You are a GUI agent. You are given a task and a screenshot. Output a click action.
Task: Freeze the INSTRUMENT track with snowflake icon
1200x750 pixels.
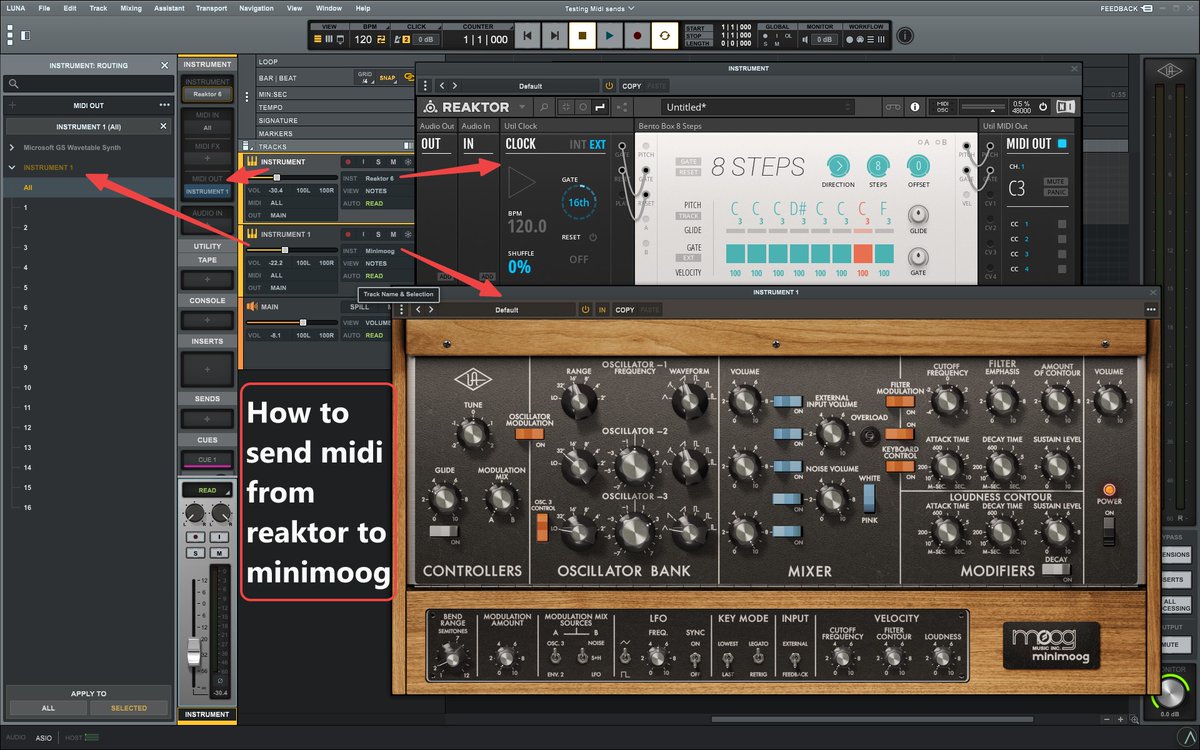point(407,162)
